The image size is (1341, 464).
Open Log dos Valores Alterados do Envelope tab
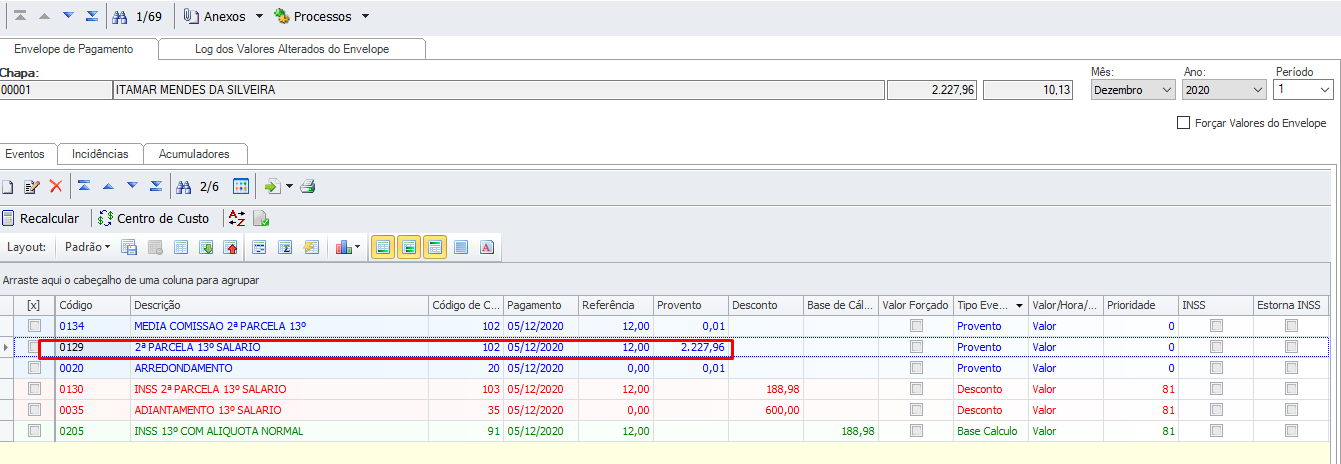click(x=293, y=49)
